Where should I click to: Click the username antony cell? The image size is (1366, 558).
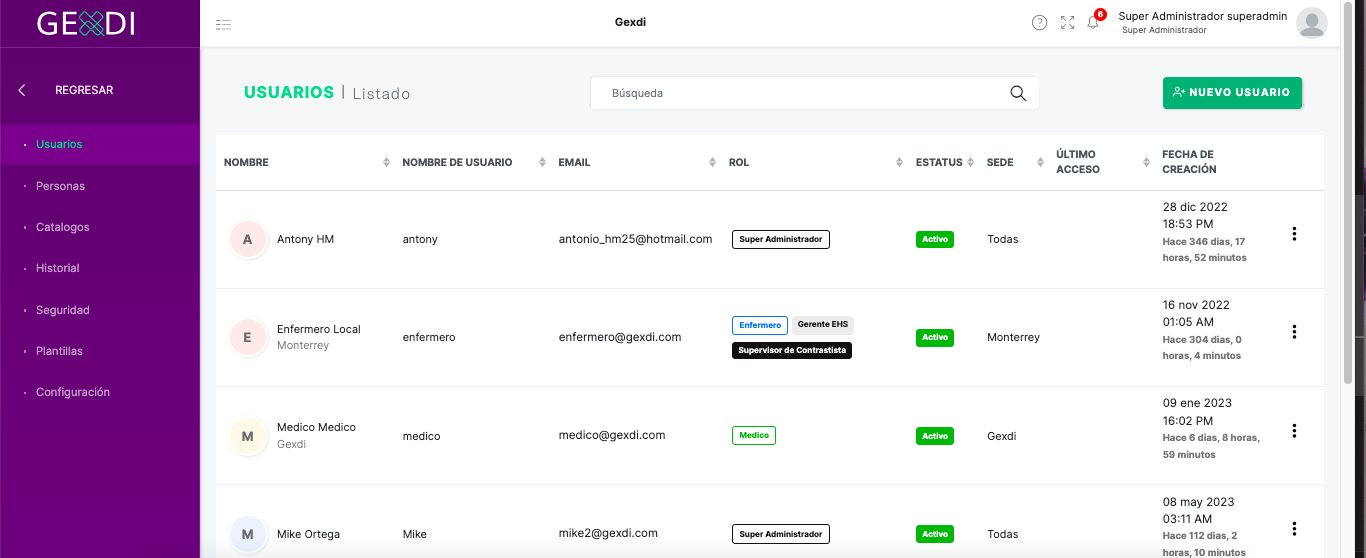[420, 239]
